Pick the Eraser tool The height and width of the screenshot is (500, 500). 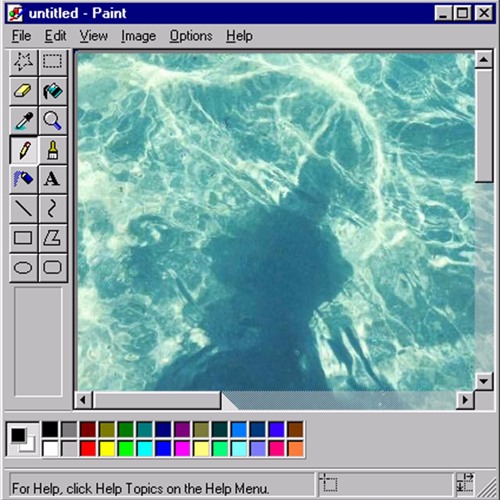23,91
